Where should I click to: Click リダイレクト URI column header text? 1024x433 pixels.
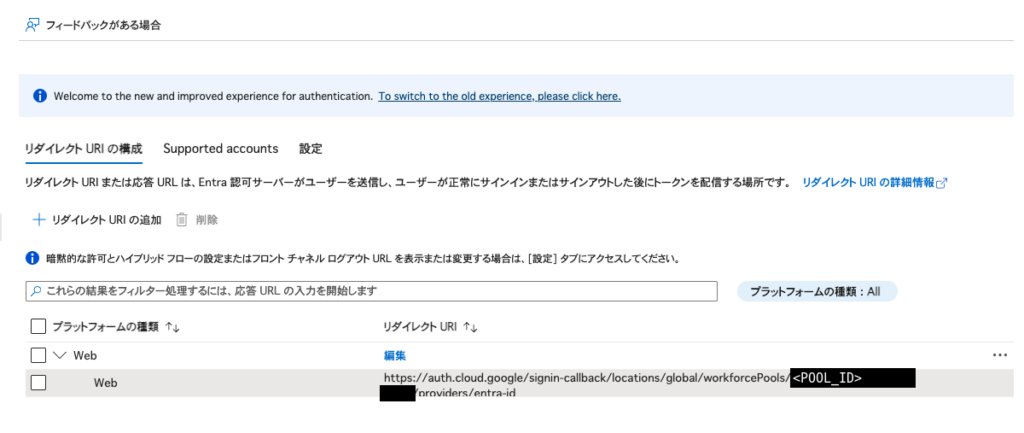pos(420,327)
